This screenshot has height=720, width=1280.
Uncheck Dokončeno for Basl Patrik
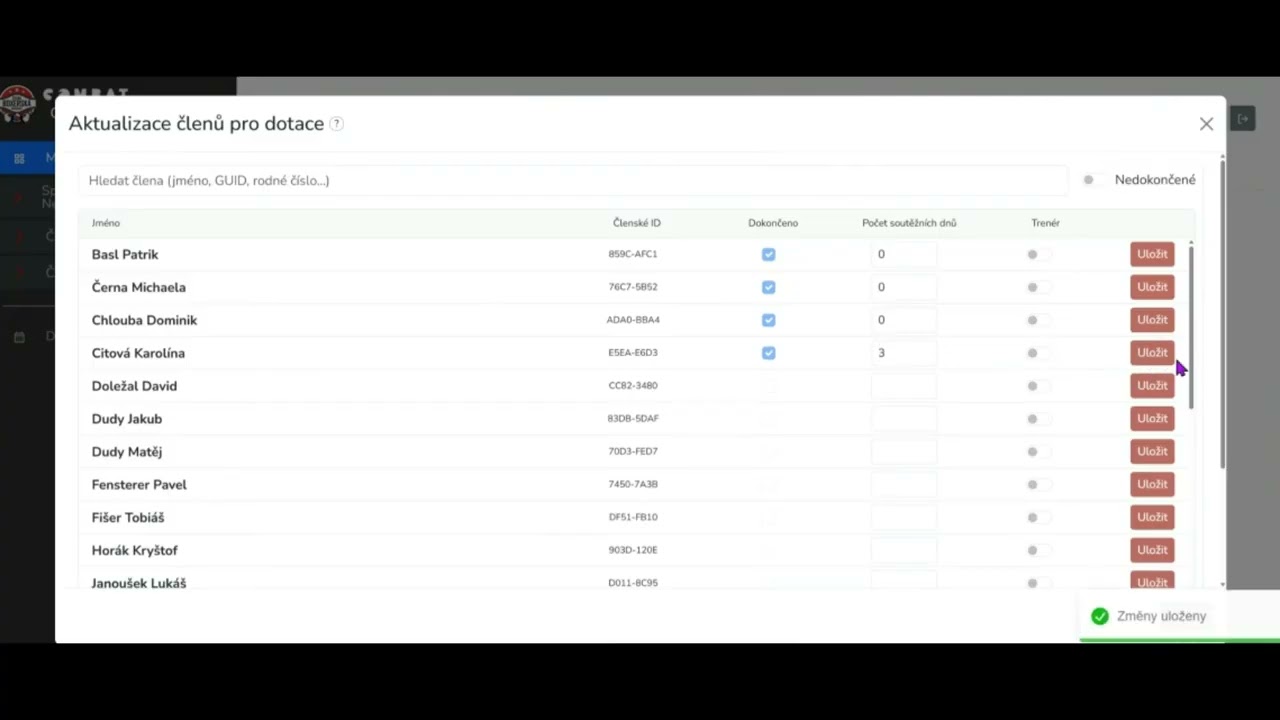768,254
